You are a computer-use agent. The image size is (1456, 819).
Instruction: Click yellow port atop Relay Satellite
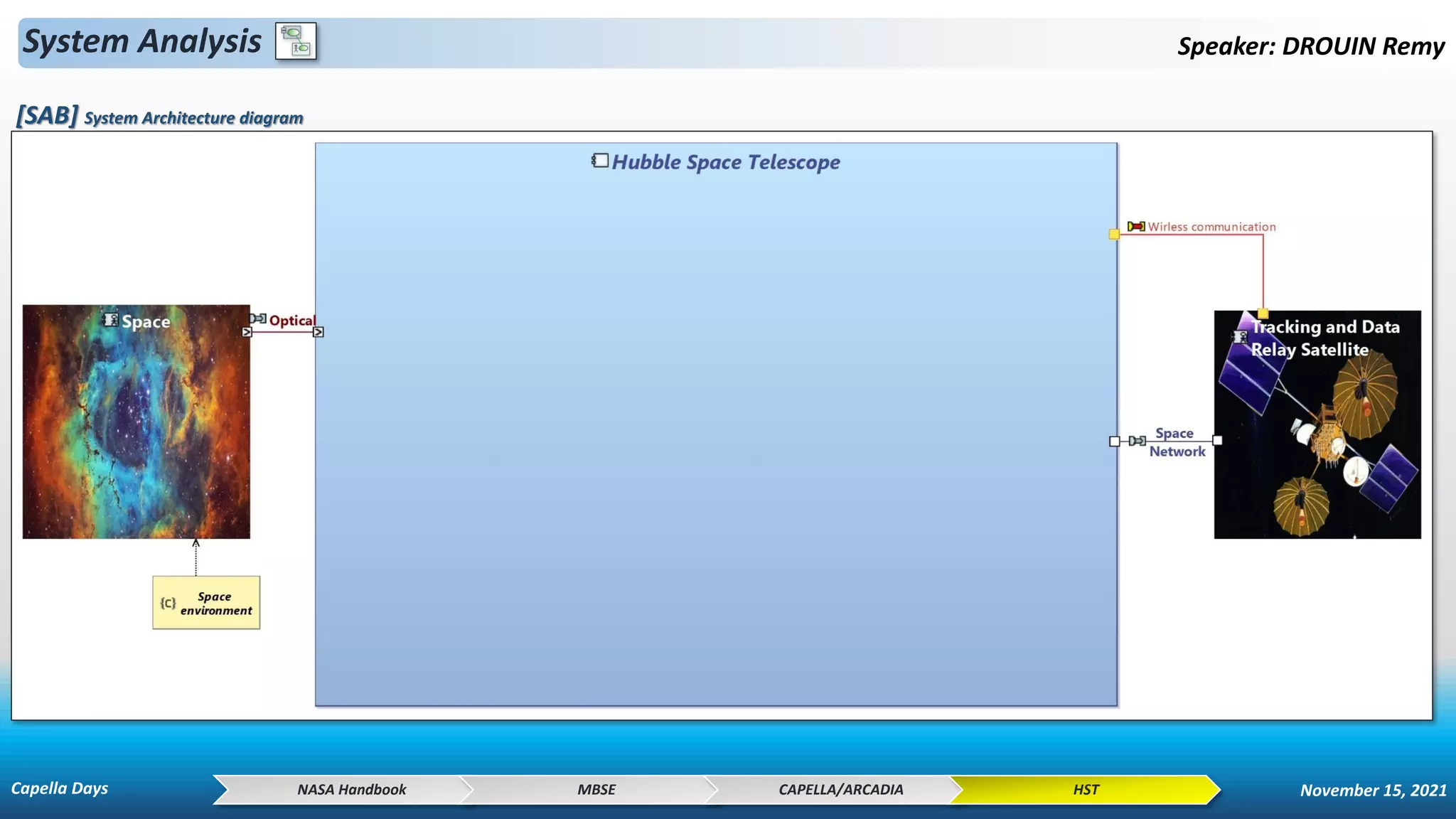point(1263,313)
